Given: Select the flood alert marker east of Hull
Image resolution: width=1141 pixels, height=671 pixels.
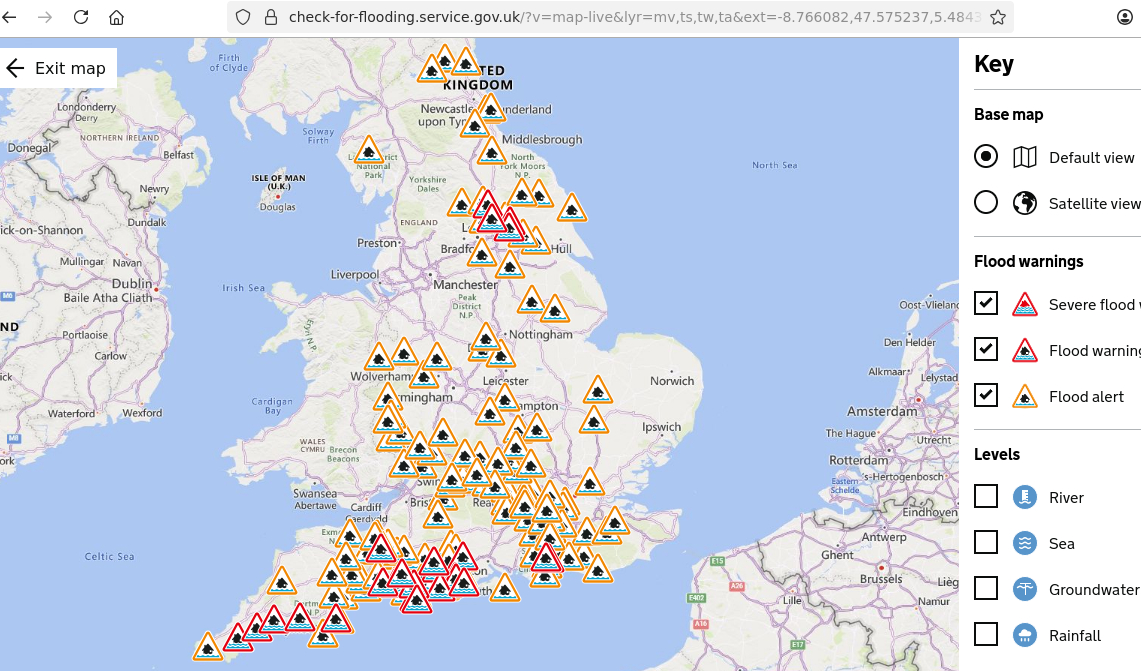Looking at the screenshot, I should [571, 209].
